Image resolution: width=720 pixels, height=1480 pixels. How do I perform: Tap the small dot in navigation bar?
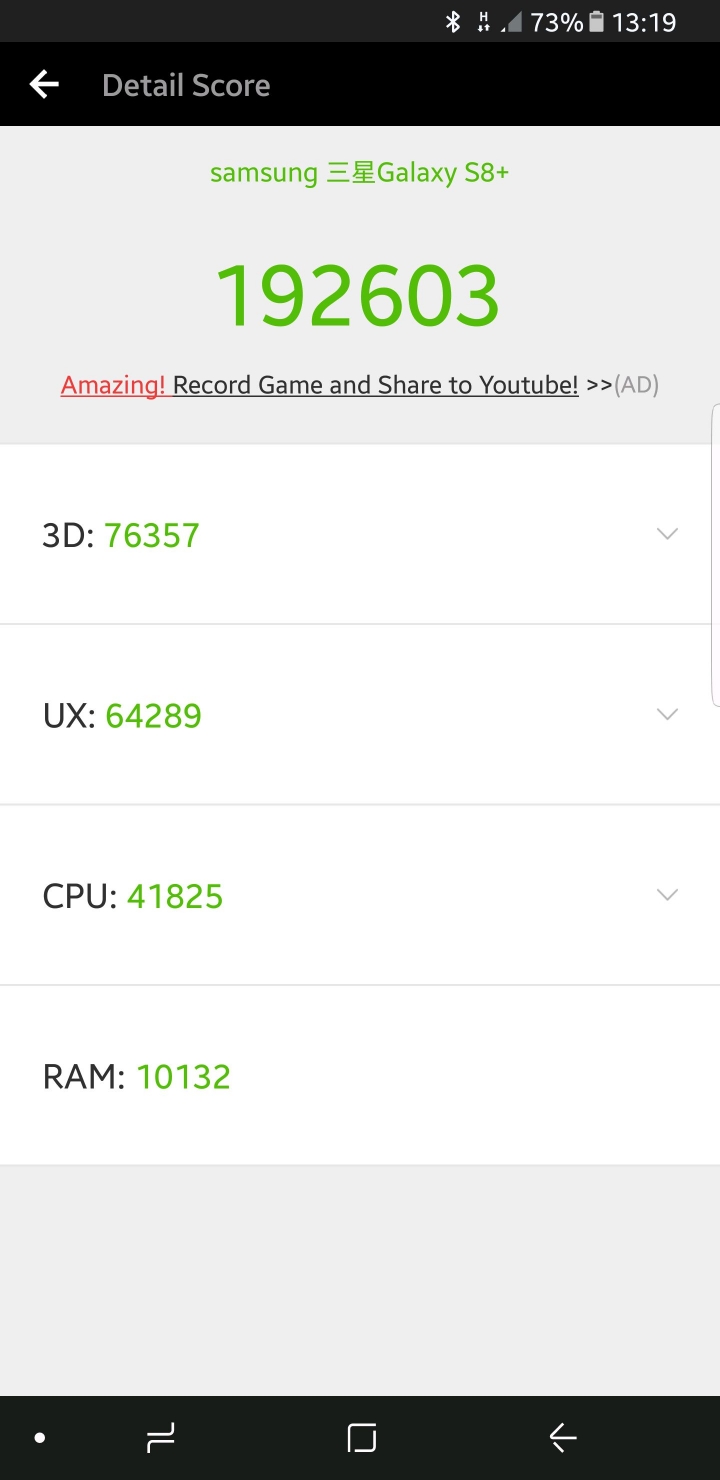click(40, 1438)
